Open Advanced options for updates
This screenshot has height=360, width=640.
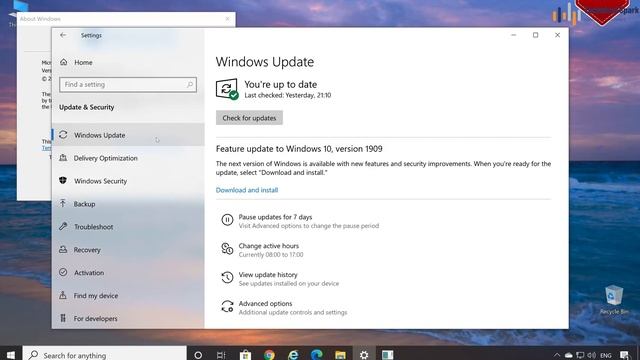(x=265, y=304)
